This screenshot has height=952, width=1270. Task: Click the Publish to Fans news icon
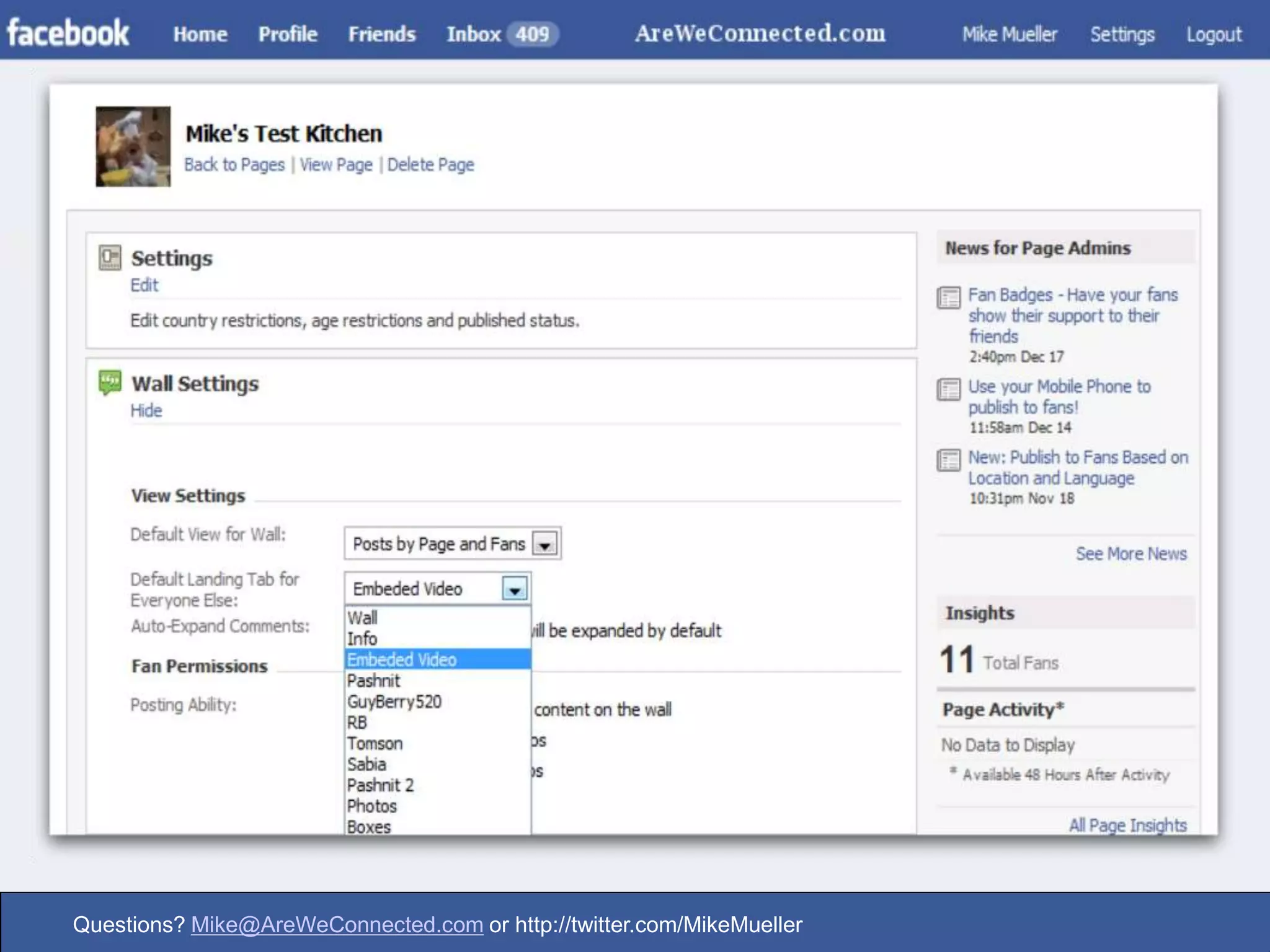tap(948, 461)
